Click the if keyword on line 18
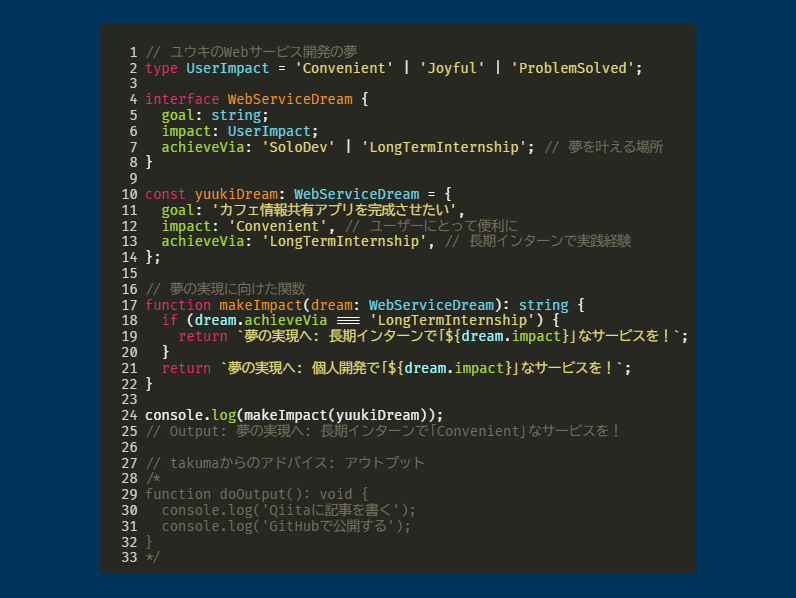Image resolution: width=796 pixels, height=598 pixels. click(169, 320)
